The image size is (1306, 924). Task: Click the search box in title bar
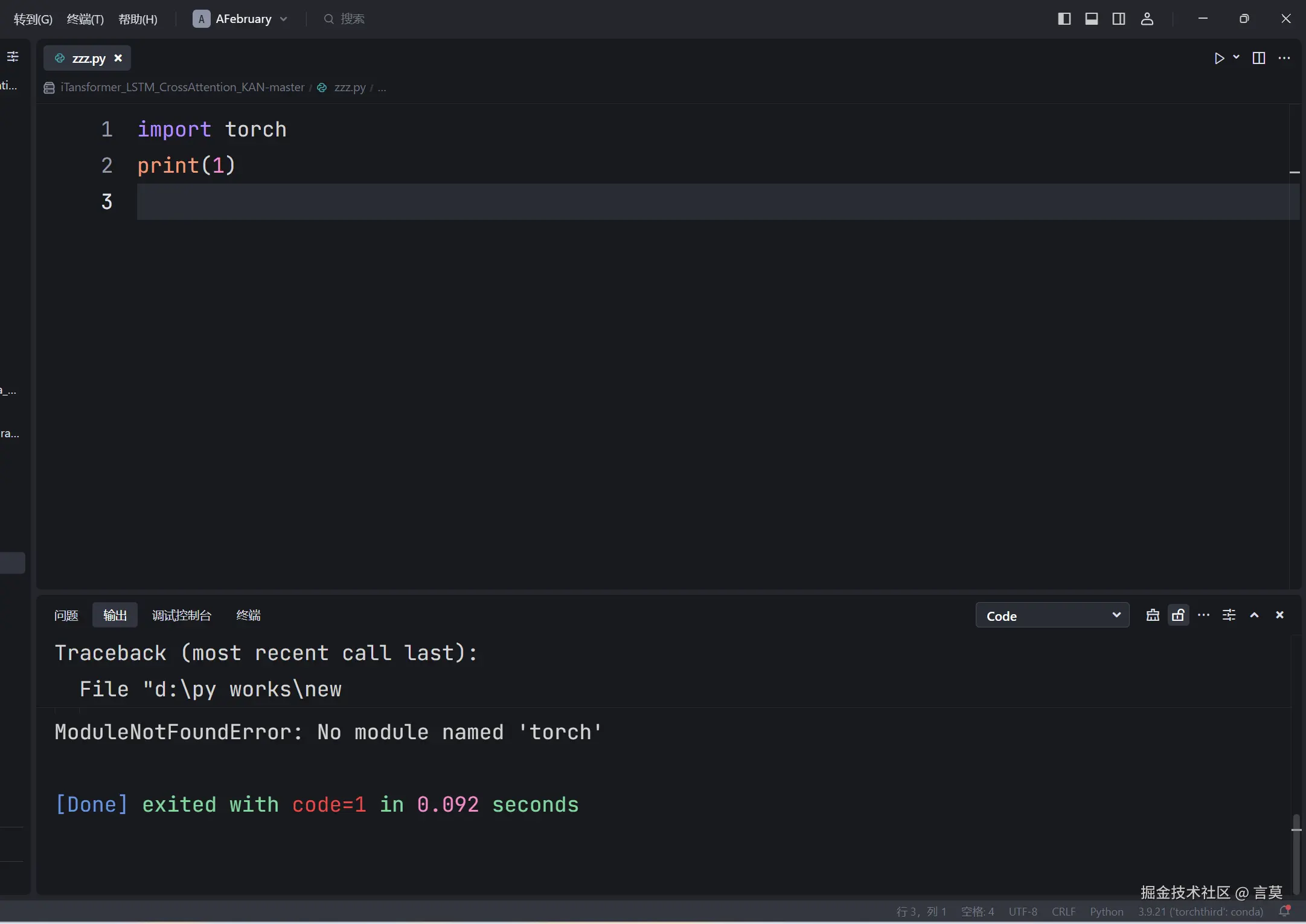pos(352,19)
